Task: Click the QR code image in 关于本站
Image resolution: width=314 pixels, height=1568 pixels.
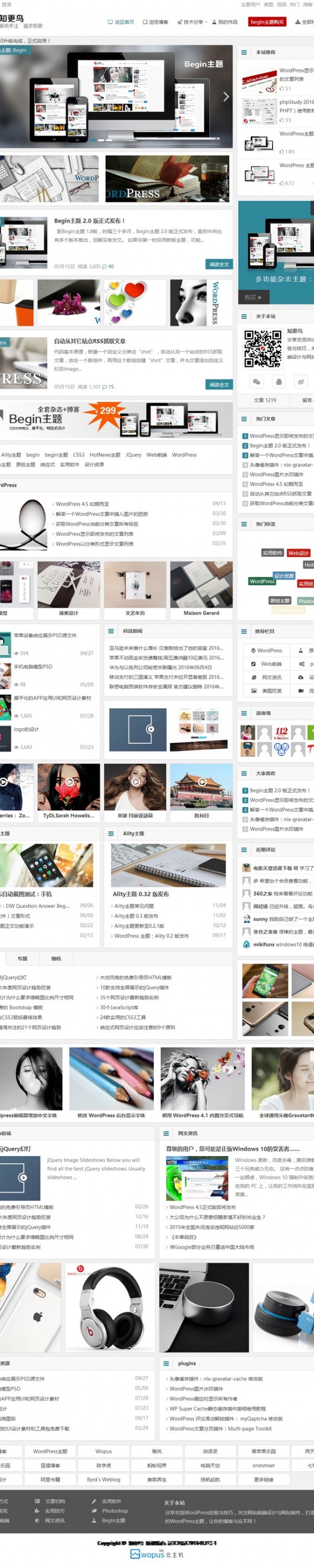Action: point(263,349)
